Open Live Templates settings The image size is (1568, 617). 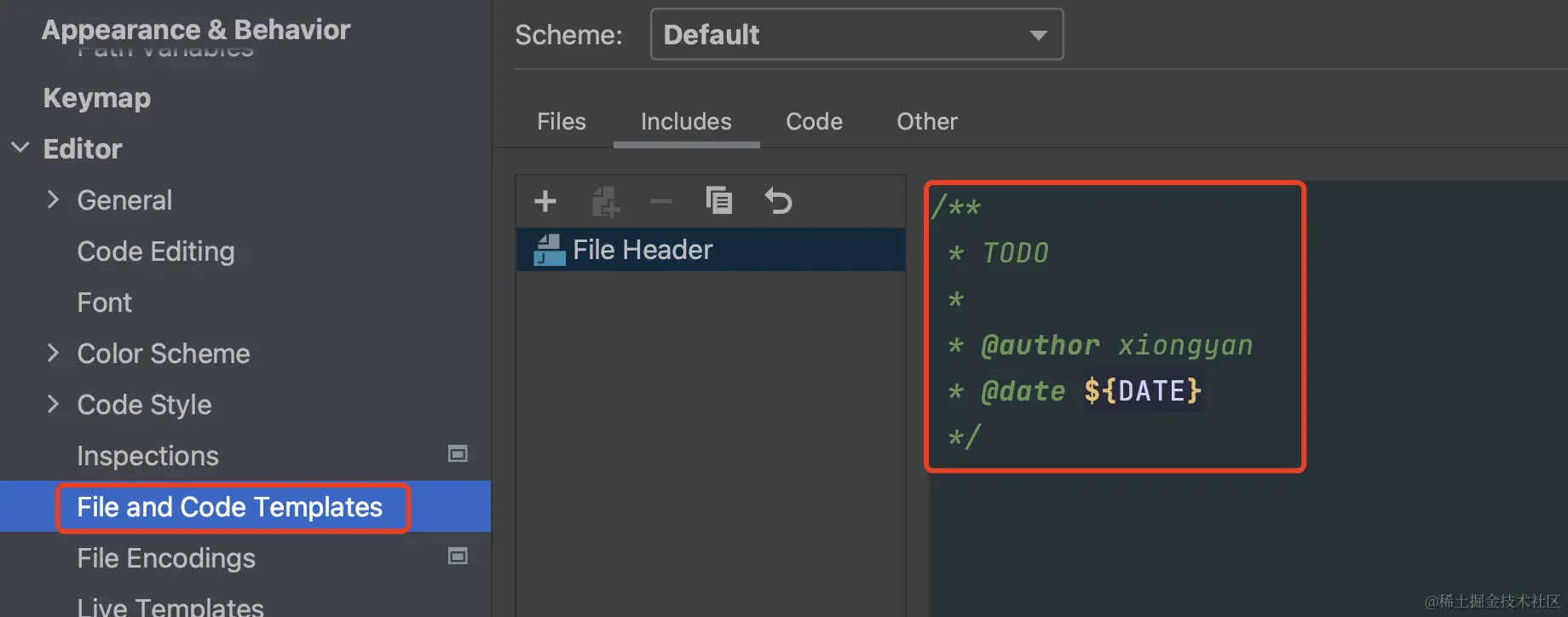[170, 606]
